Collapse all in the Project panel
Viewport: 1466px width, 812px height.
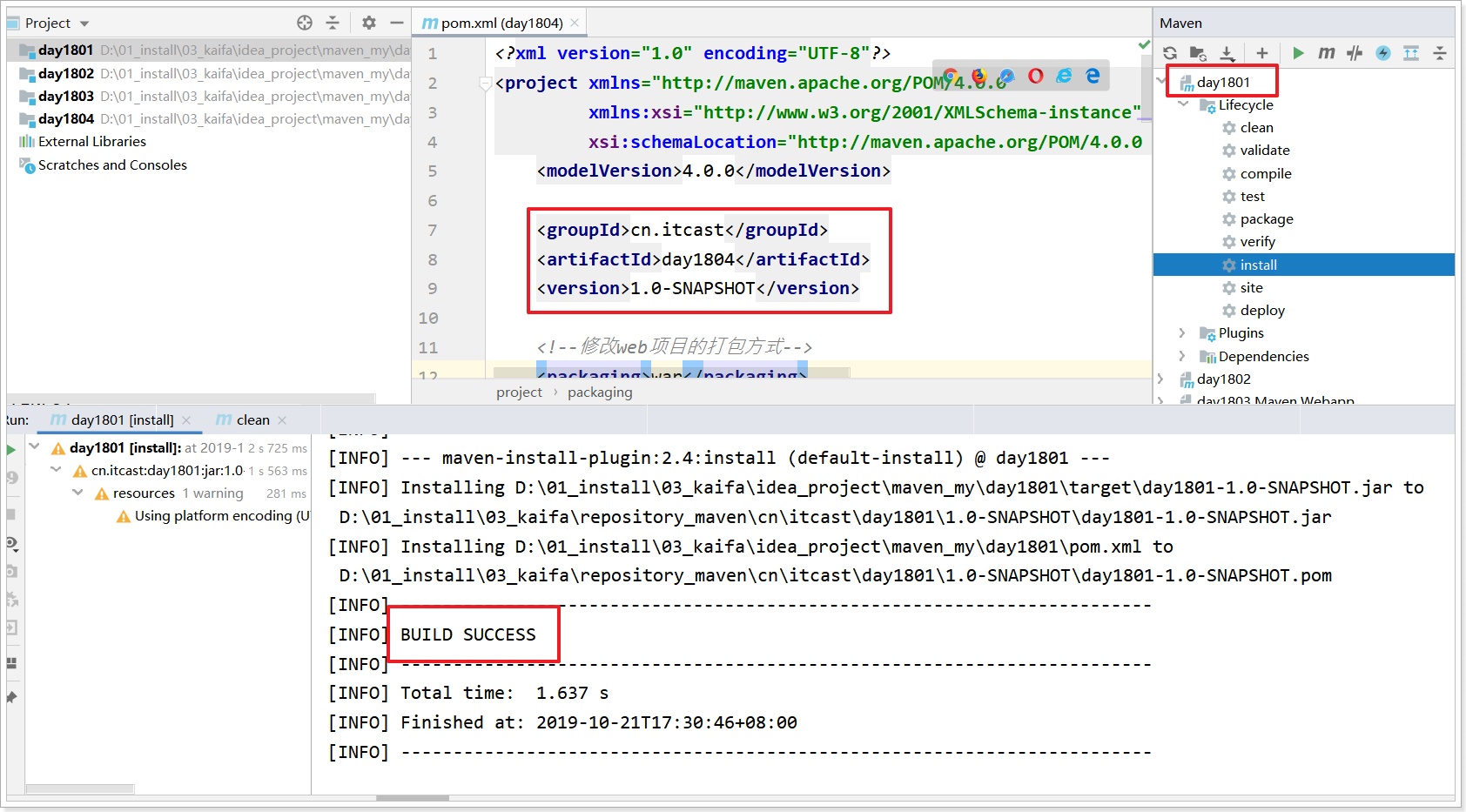[333, 23]
